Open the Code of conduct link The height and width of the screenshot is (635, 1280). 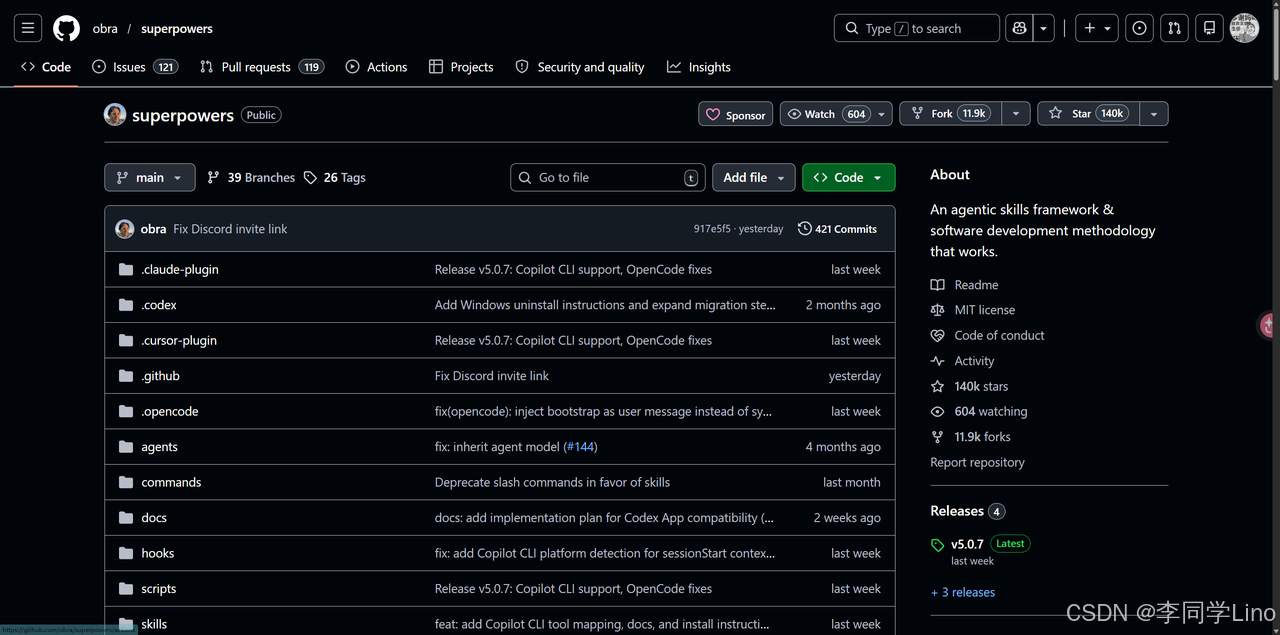click(988, 336)
